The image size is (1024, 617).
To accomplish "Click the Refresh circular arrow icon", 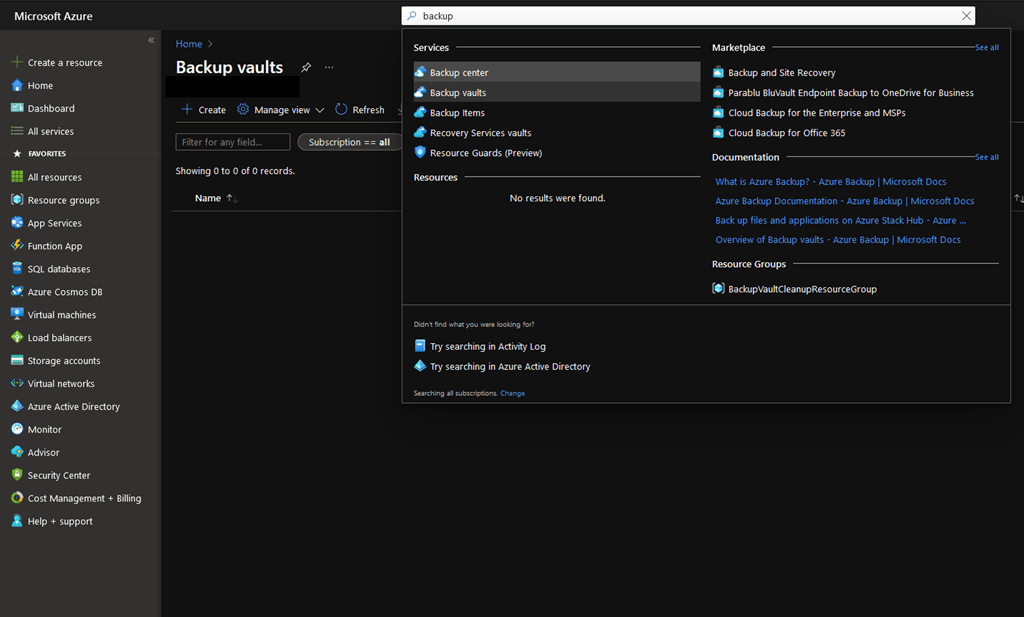I will [x=341, y=109].
